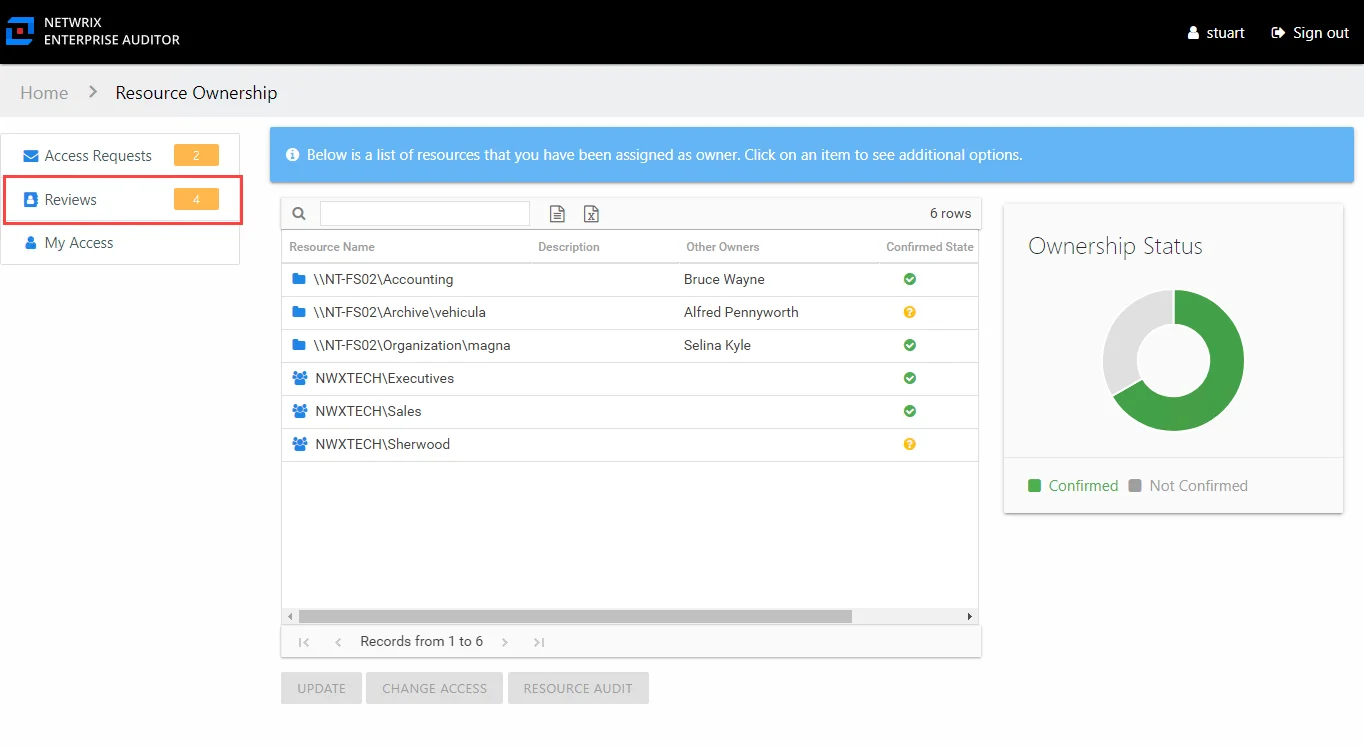This screenshot has width=1364, height=746.
Task: Click green confirmed icon for Accounting row
Action: (x=910, y=279)
